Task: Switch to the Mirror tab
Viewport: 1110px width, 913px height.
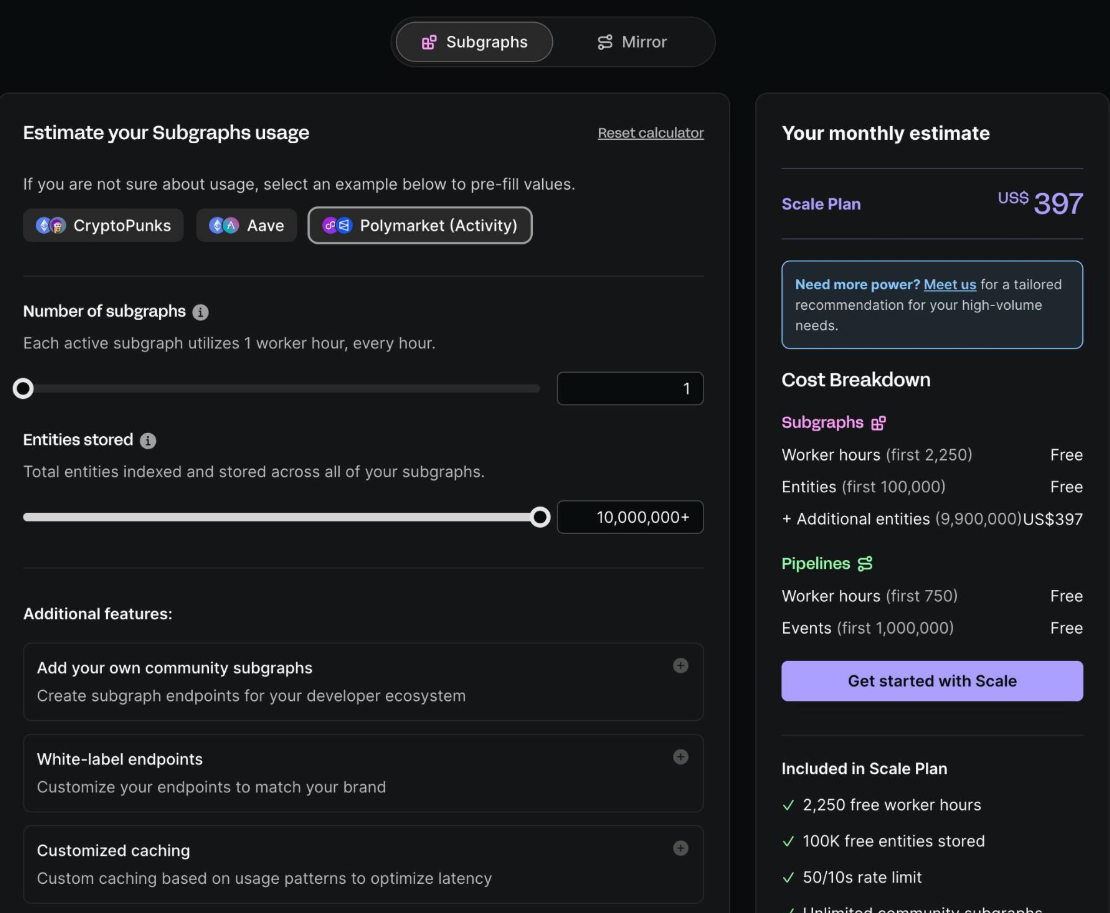Action: point(632,42)
